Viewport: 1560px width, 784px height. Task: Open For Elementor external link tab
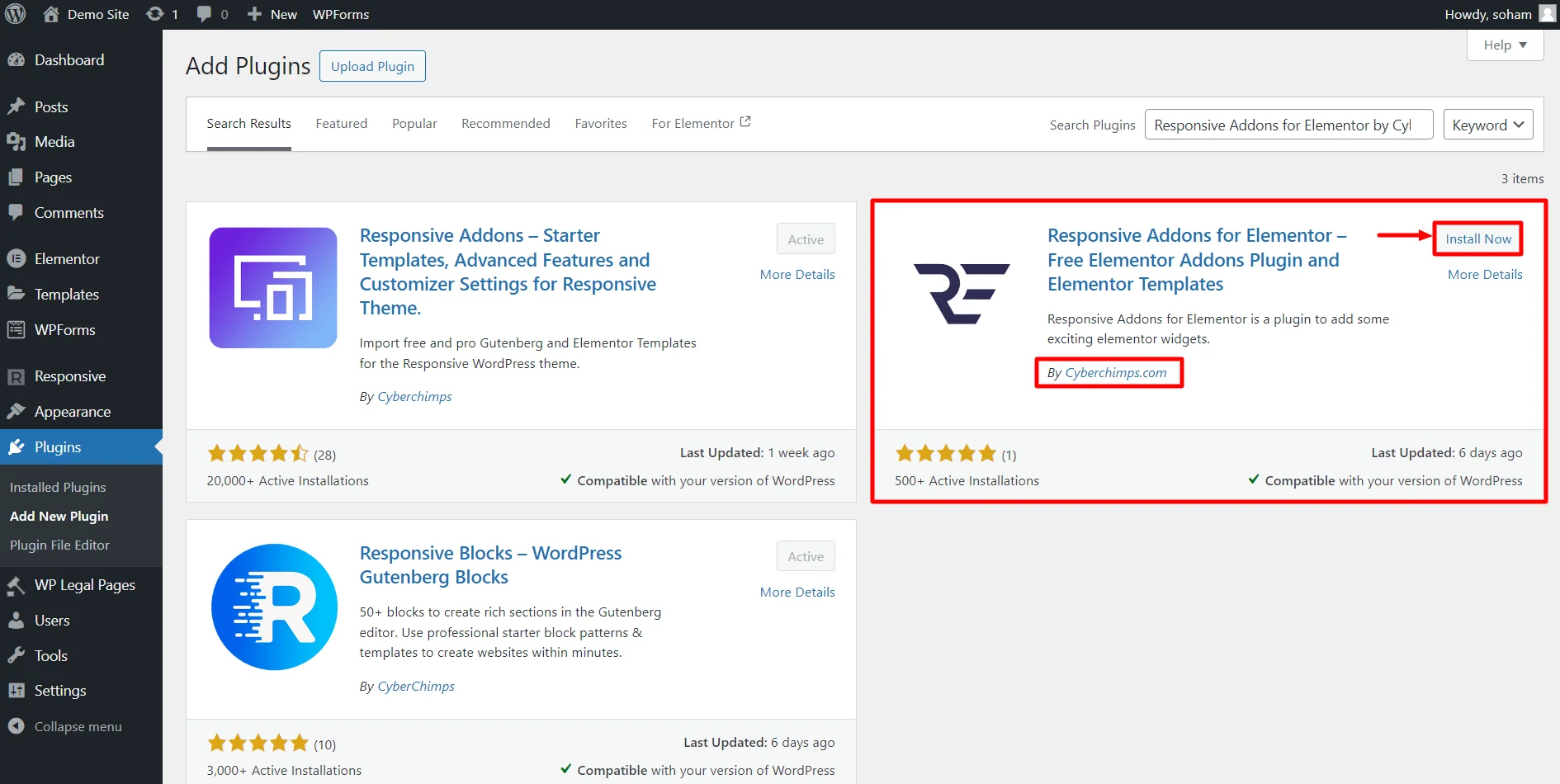[x=701, y=123]
